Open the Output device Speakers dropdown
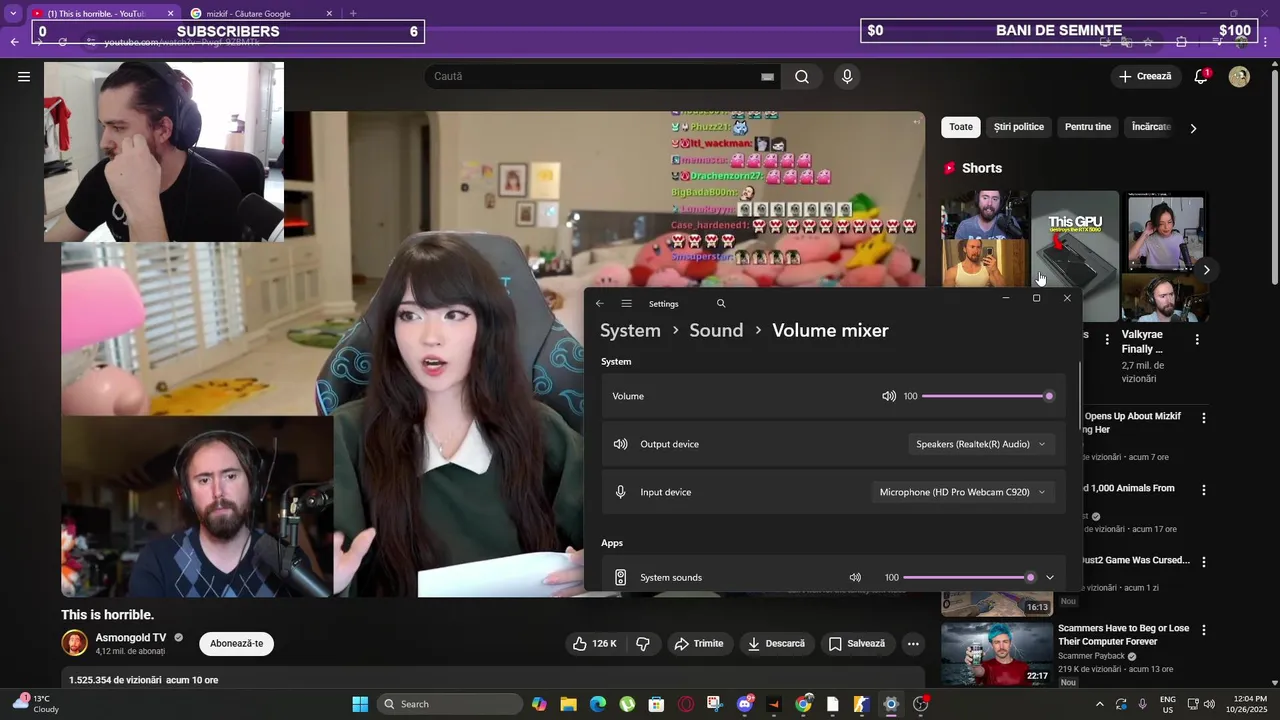The width and height of the screenshot is (1280, 720). click(x=981, y=444)
